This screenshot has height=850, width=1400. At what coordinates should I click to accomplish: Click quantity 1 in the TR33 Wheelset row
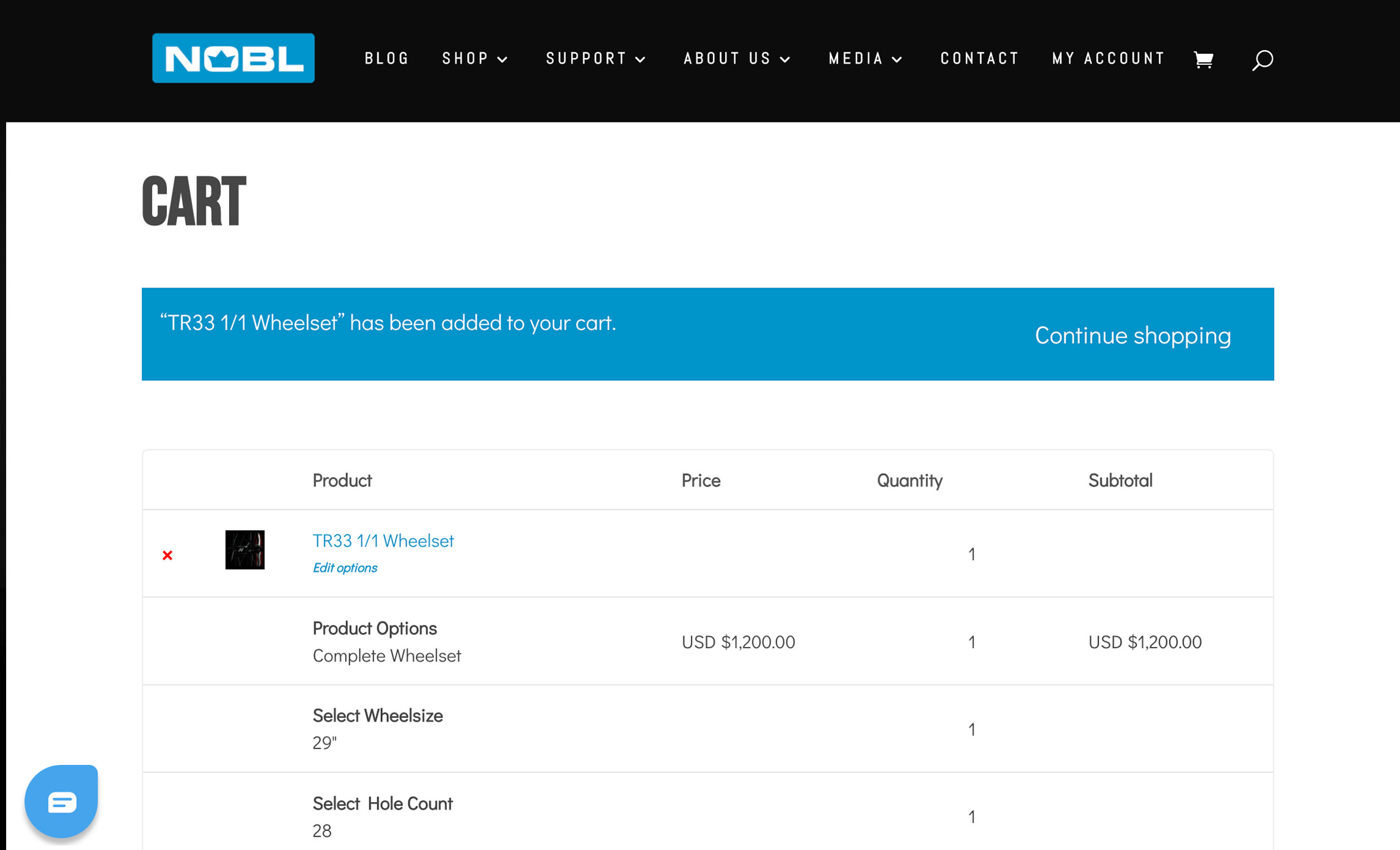click(x=971, y=554)
